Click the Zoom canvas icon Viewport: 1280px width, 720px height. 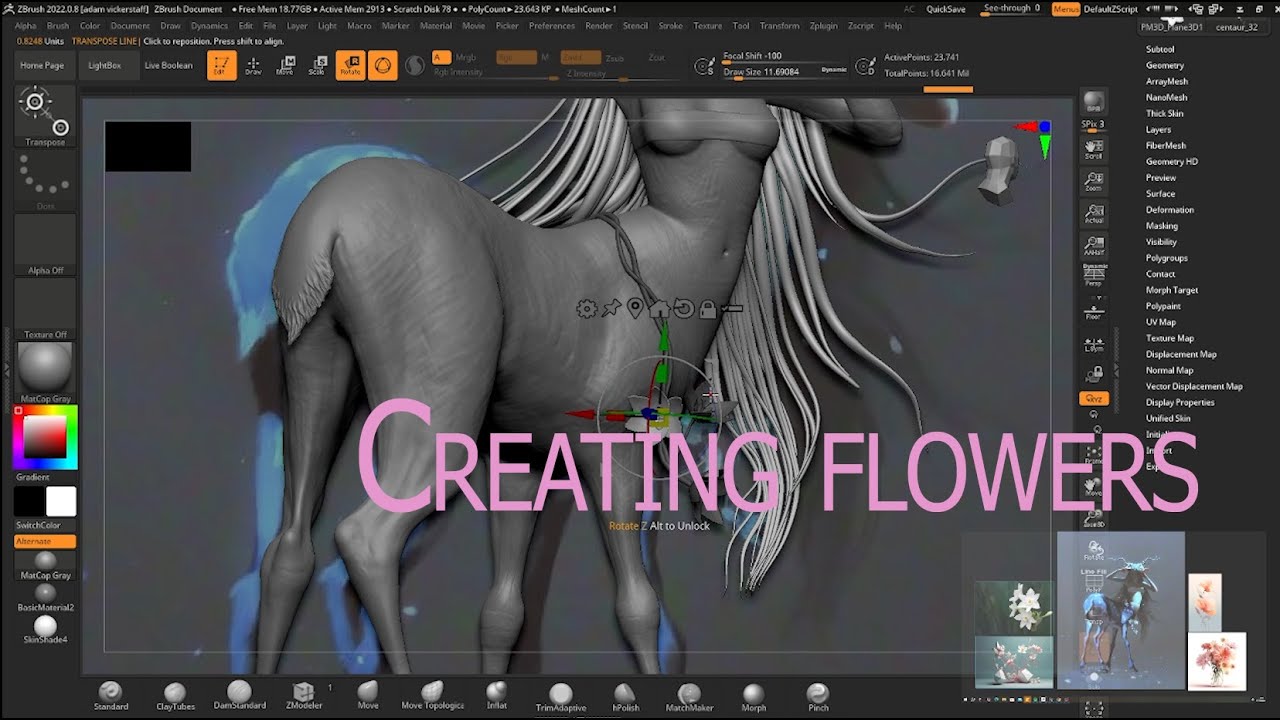[x=1094, y=182]
